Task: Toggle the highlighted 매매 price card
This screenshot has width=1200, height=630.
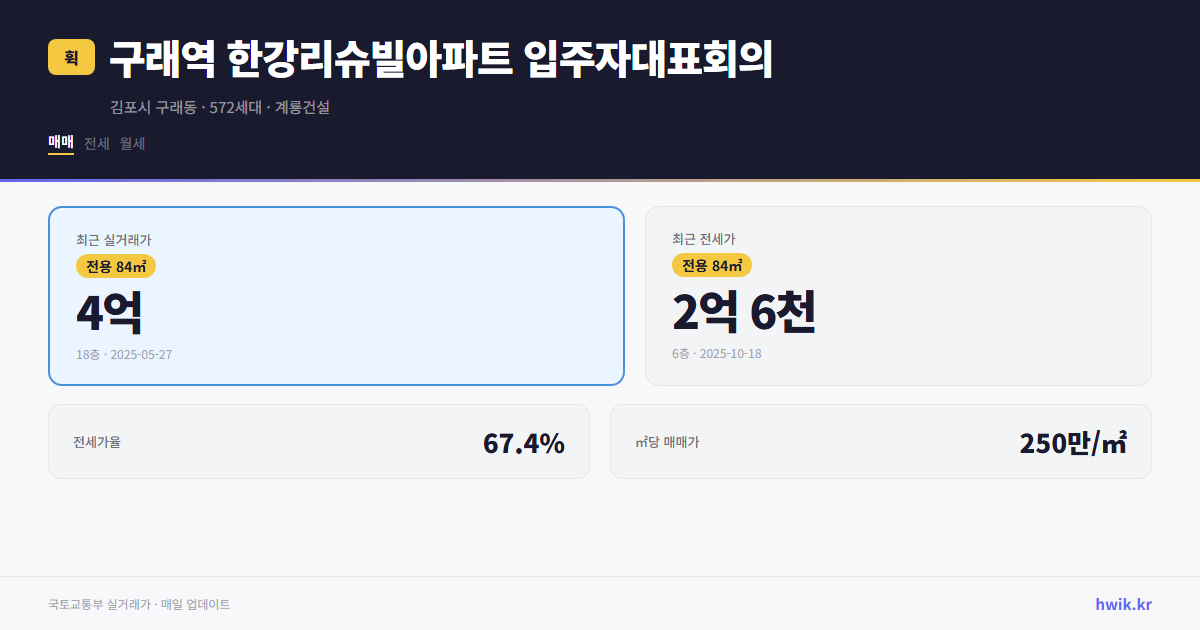Action: point(336,295)
